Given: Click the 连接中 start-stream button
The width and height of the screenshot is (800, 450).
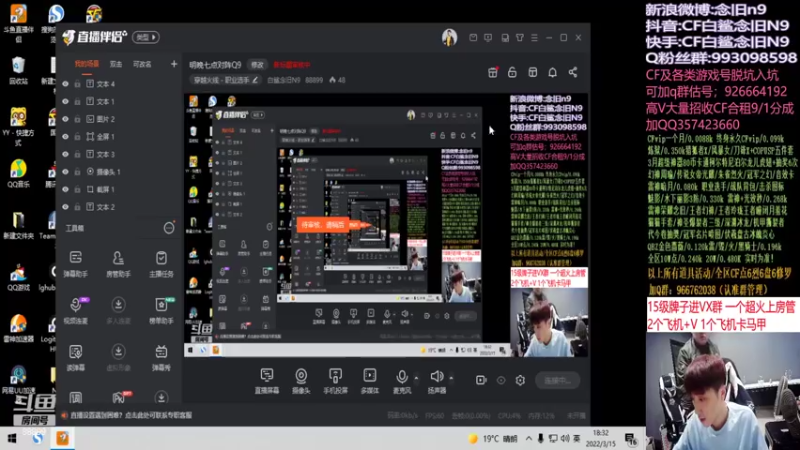Looking at the screenshot, I should (558, 381).
